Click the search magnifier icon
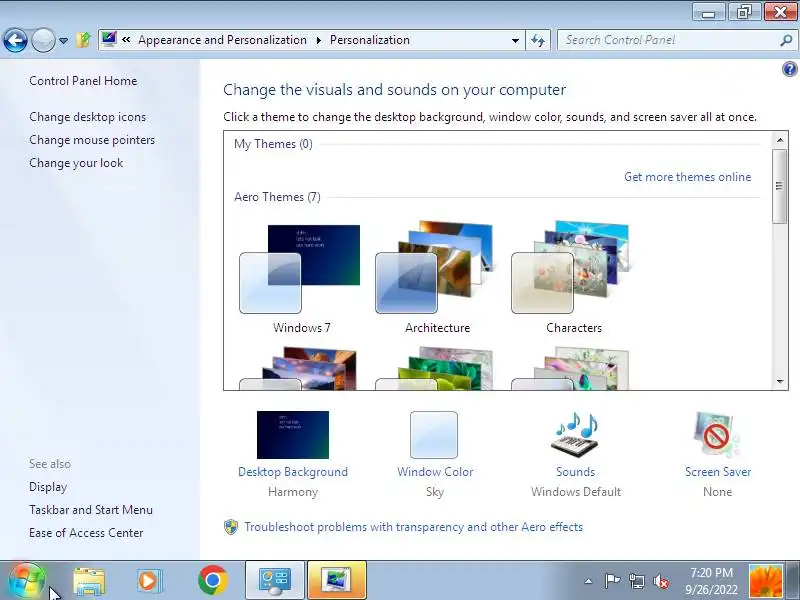Image resolution: width=800 pixels, height=600 pixels. click(x=786, y=40)
